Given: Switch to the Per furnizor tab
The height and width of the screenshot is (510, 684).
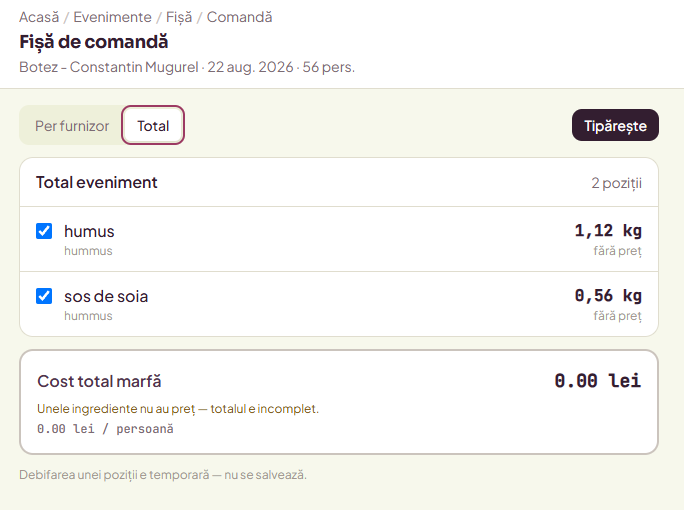Looking at the screenshot, I should click(72, 126).
